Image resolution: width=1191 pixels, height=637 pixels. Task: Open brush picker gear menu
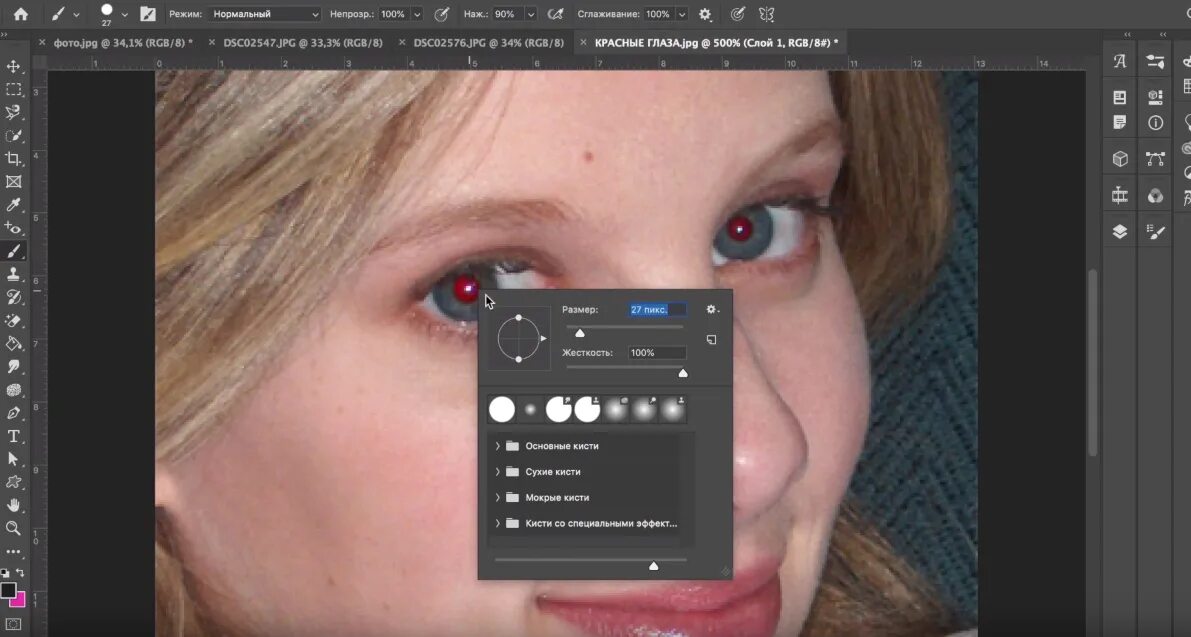click(712, 309)
